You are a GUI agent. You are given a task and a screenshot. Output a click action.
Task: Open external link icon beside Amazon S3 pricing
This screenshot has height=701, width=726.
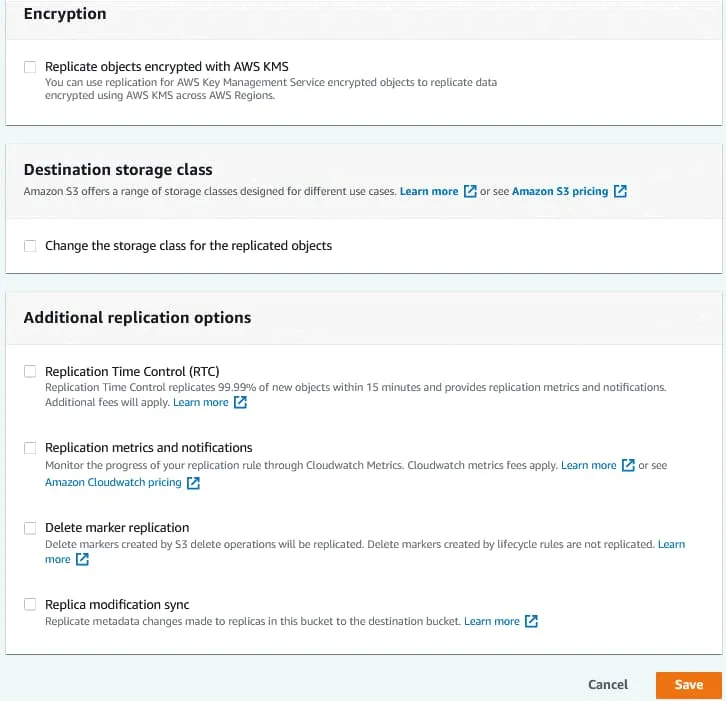click(x=621, y=191)
